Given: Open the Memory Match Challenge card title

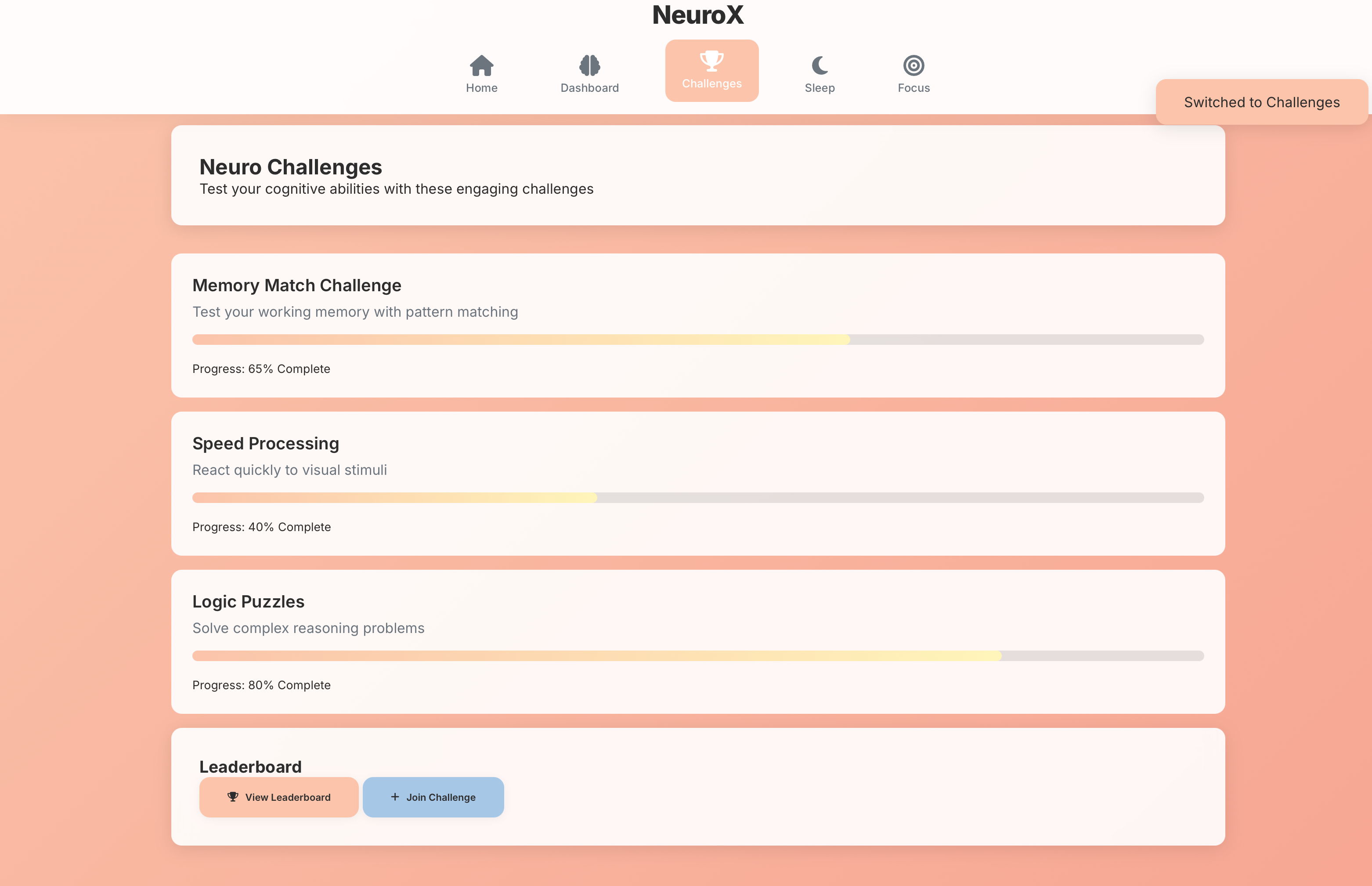Looking at the screenshot, I should coord(297,286).
